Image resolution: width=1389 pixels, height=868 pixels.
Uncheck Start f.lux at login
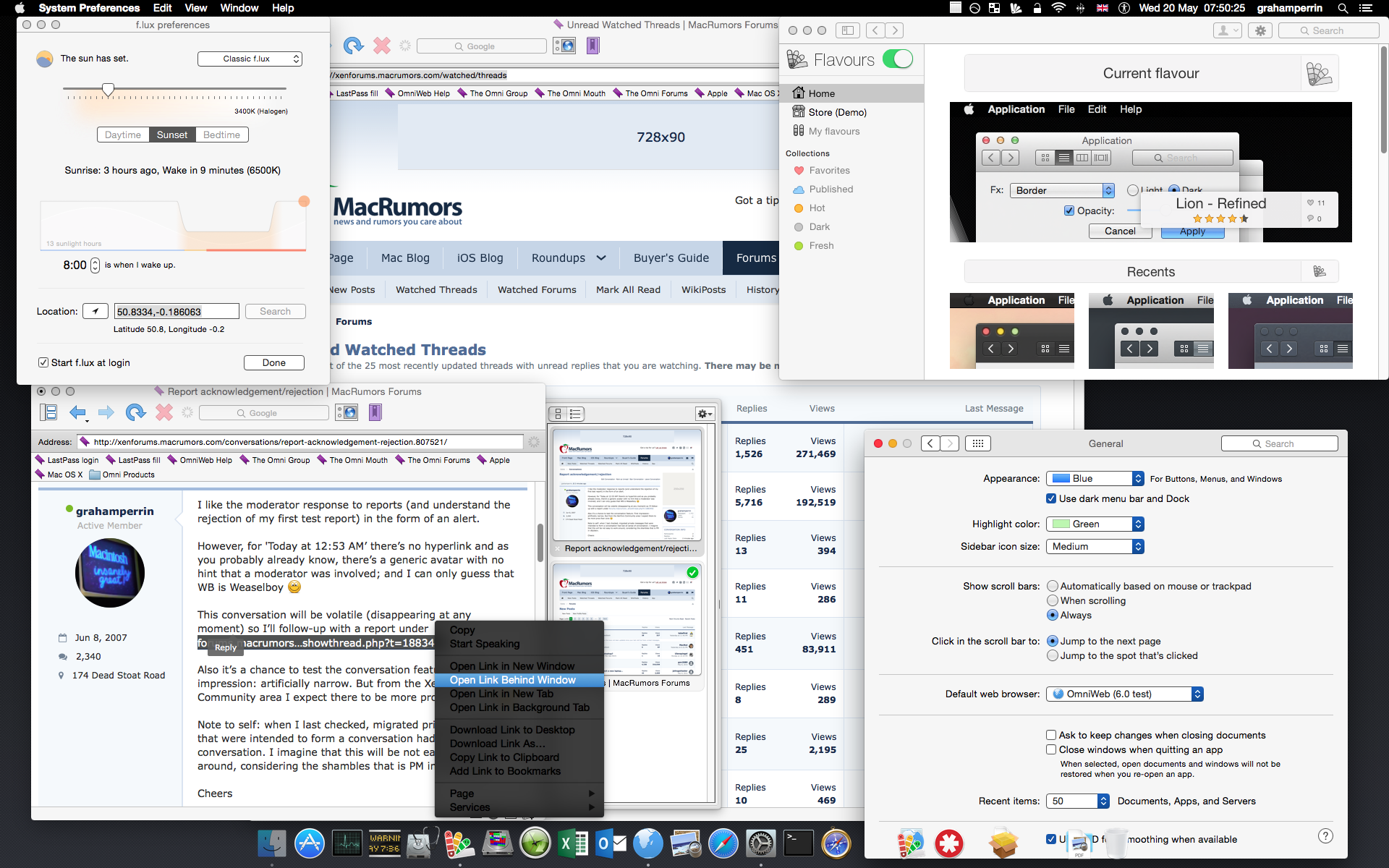coord(43,362)
